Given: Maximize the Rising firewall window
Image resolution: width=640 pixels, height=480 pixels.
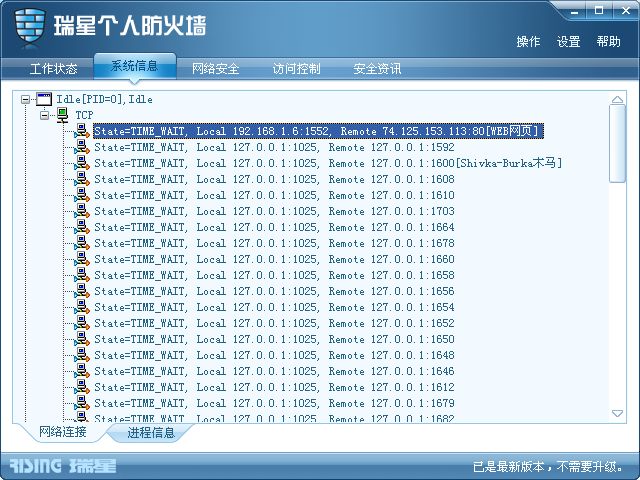Looking at the screenshot, I should coord(599,11).
